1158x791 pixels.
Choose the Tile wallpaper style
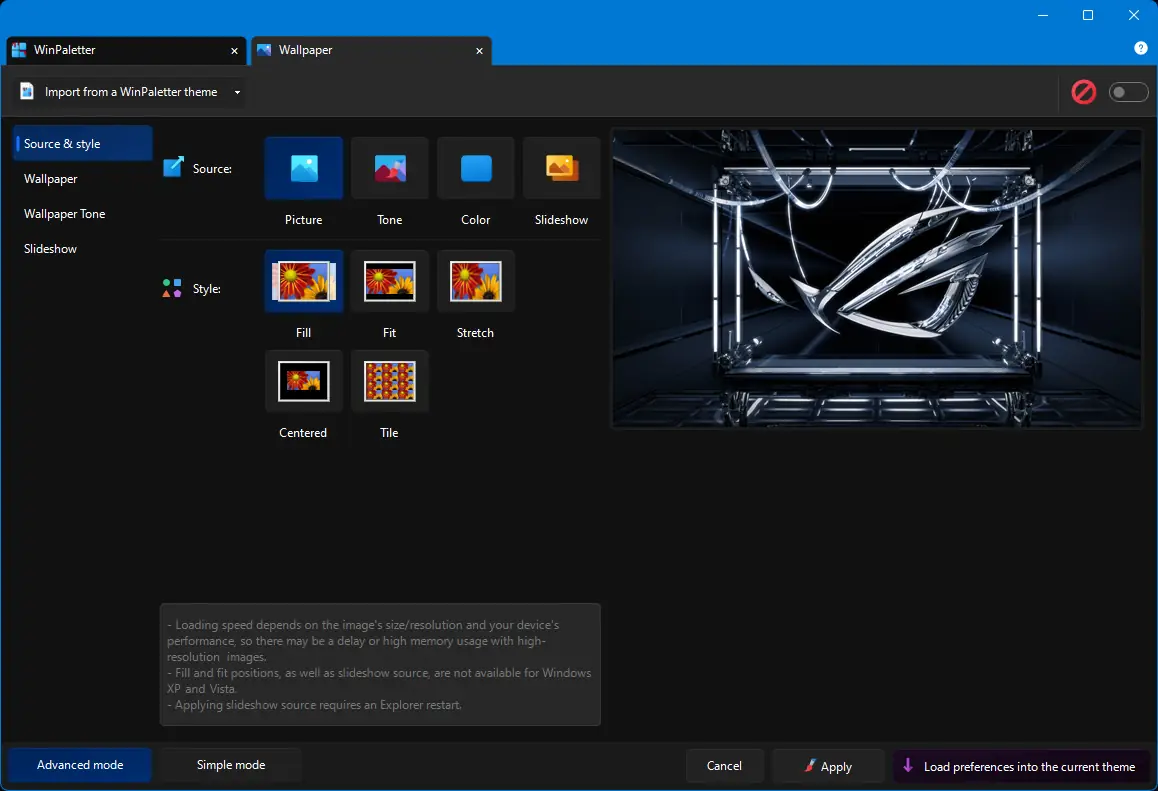coord(389,381)
